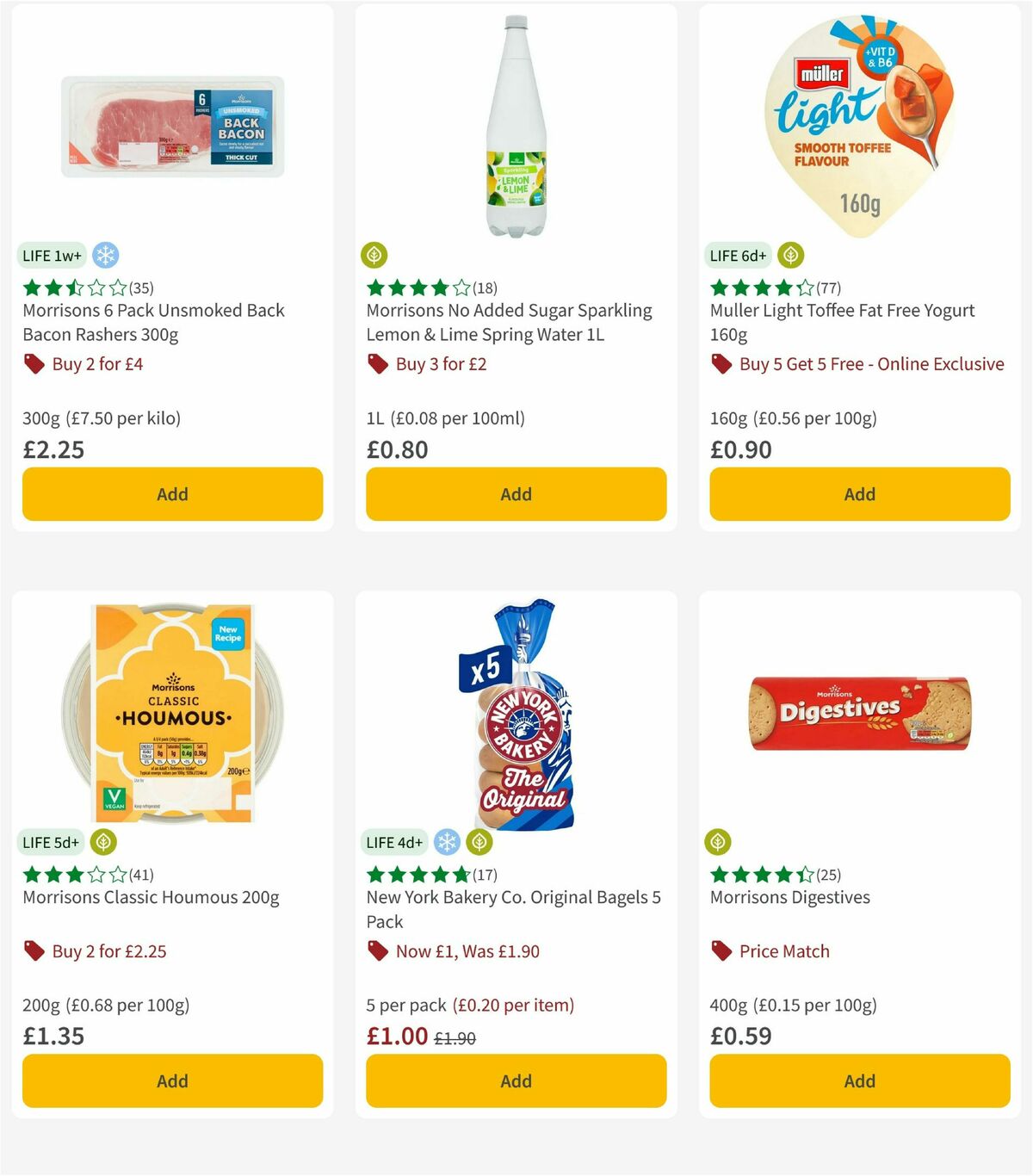The image size is (1033, 1176).
Task: Add Morrisons Classic Houmous to basket
Action: pyautogui.click(x=172, y=1080)
